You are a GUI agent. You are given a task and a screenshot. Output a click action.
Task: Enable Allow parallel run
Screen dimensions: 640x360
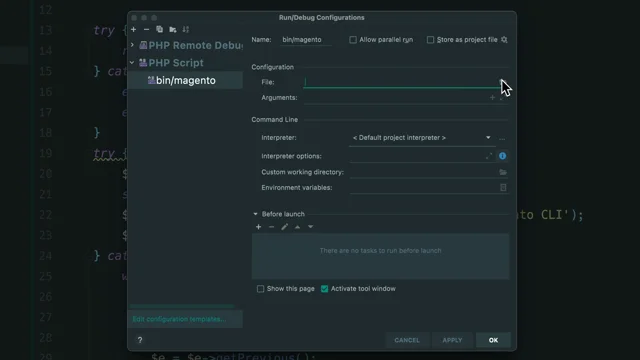coord(353,40)
